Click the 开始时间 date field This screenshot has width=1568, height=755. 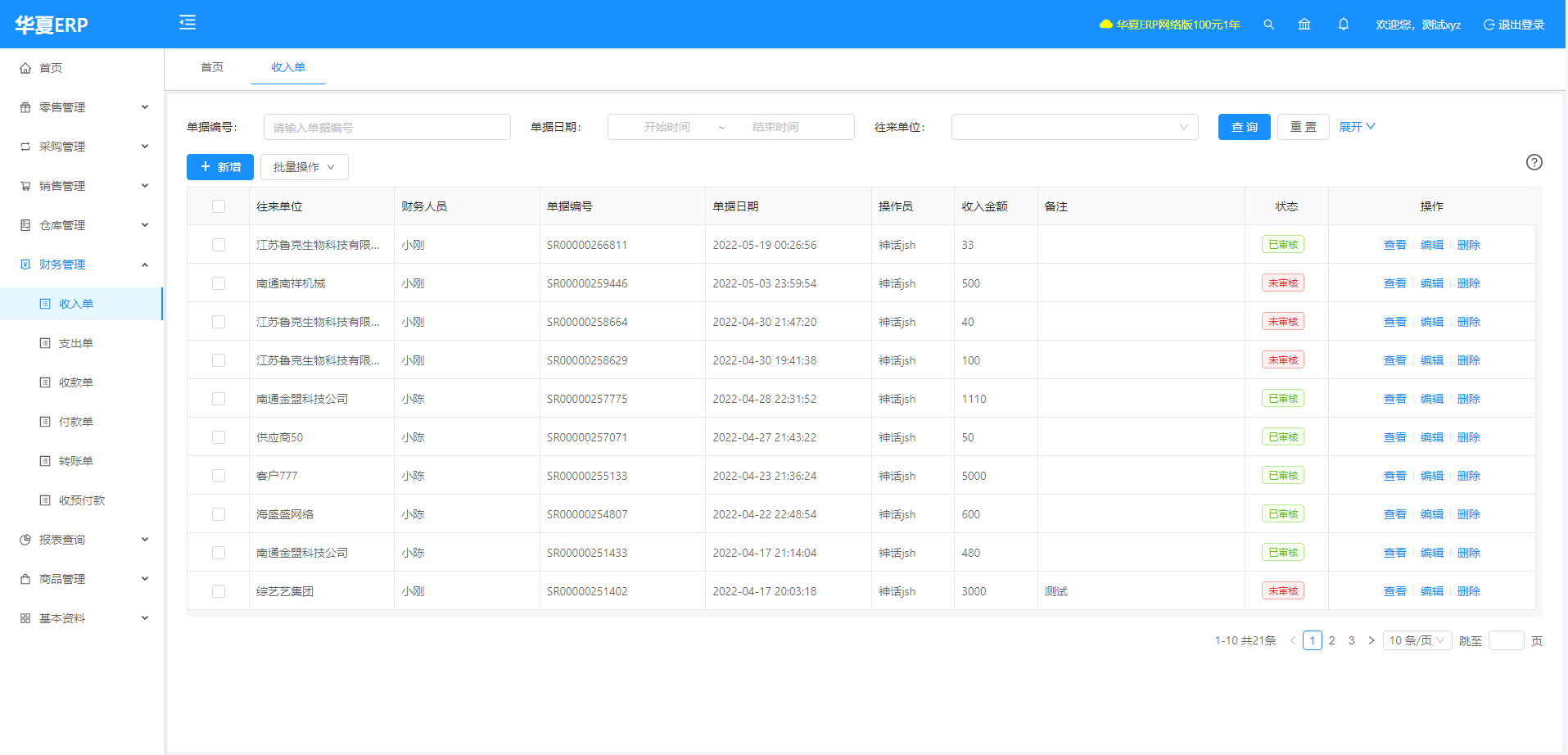coord(667,127)
